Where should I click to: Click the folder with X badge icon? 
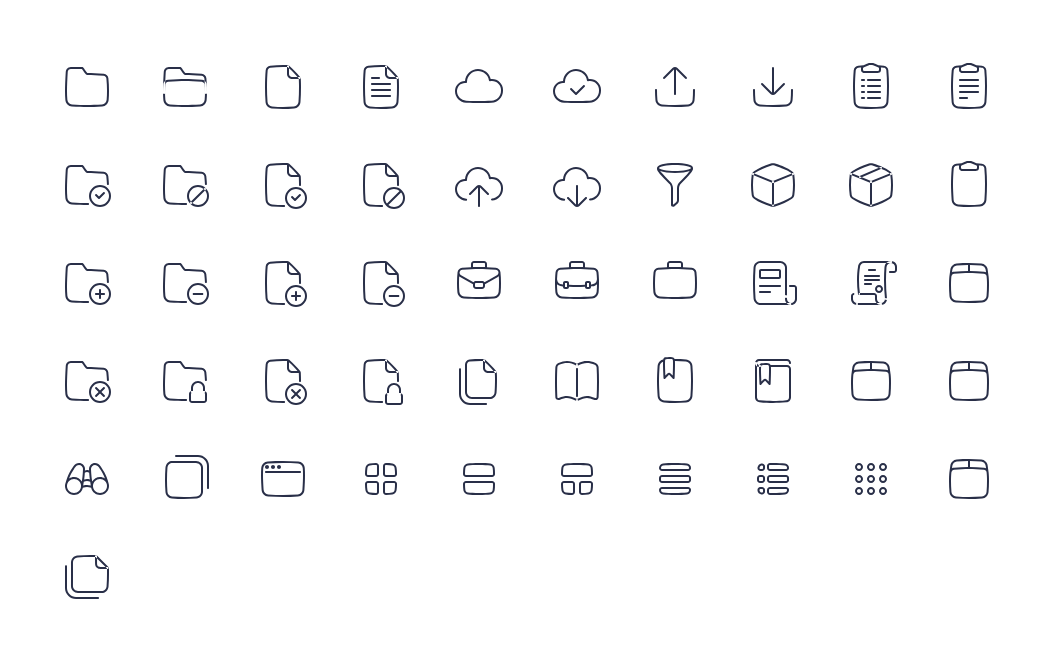[x=88, y=381]
